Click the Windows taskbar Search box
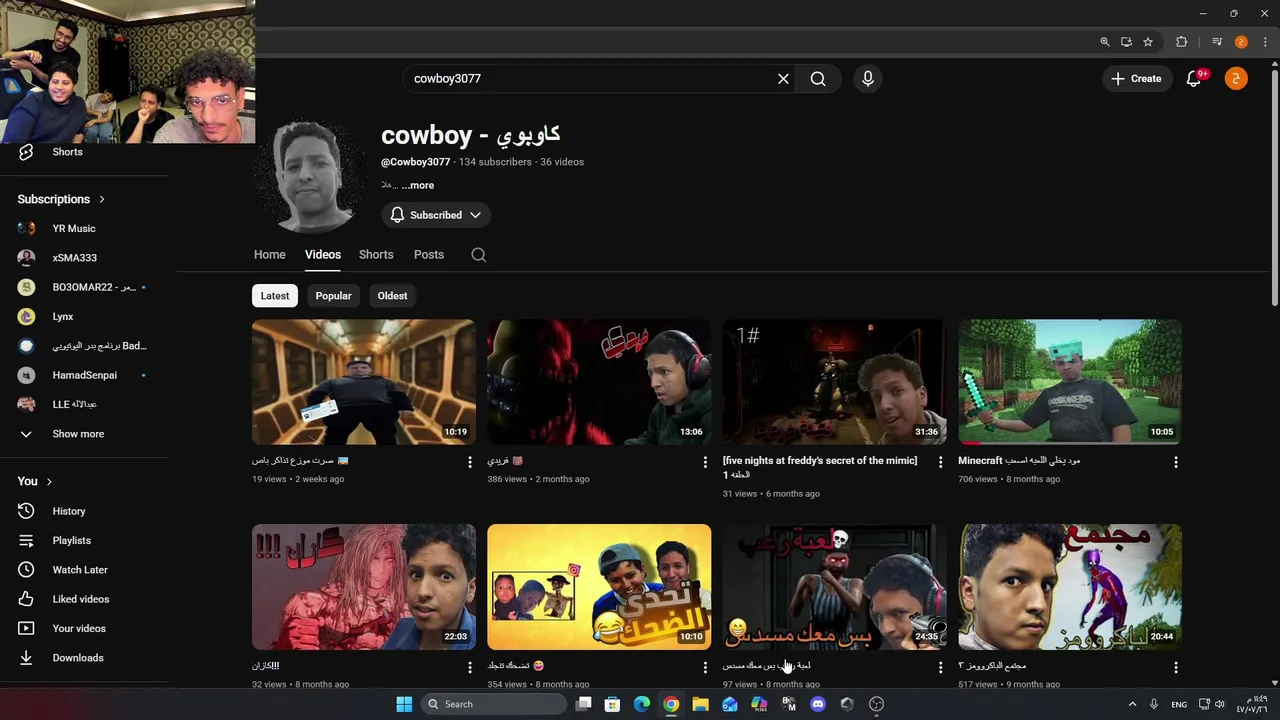1280x720 pixels. [x=495, y=704]
